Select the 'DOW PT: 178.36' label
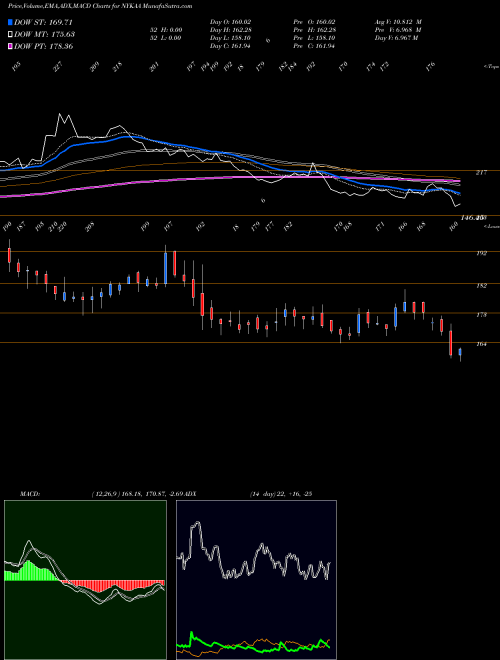500x660 pixels. [44, 46]
